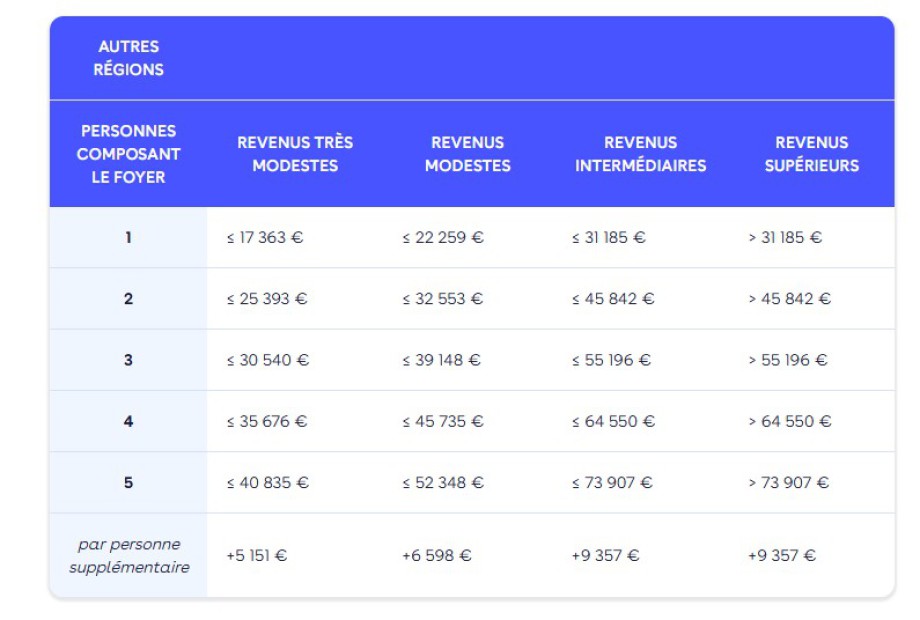Click the +6 598 € cell

click(436, 556)
